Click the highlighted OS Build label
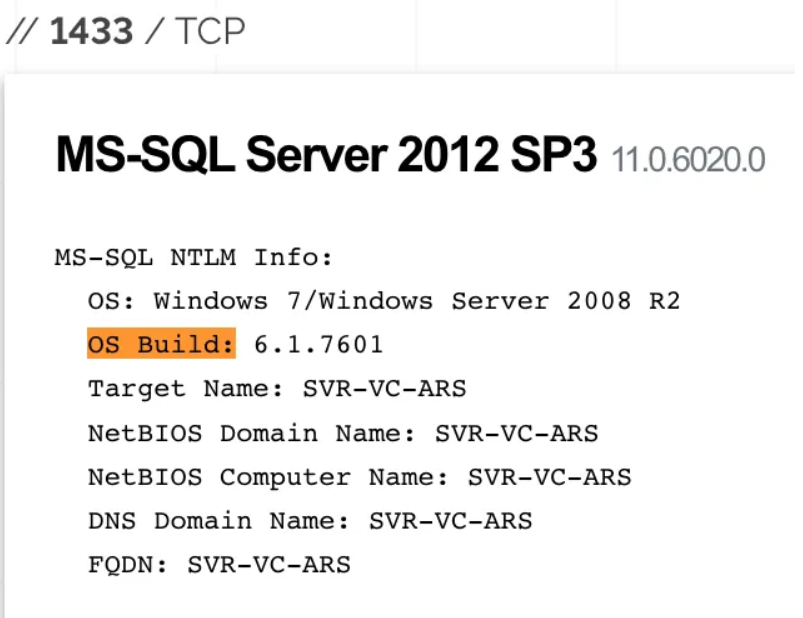 (x=161, y=344)
